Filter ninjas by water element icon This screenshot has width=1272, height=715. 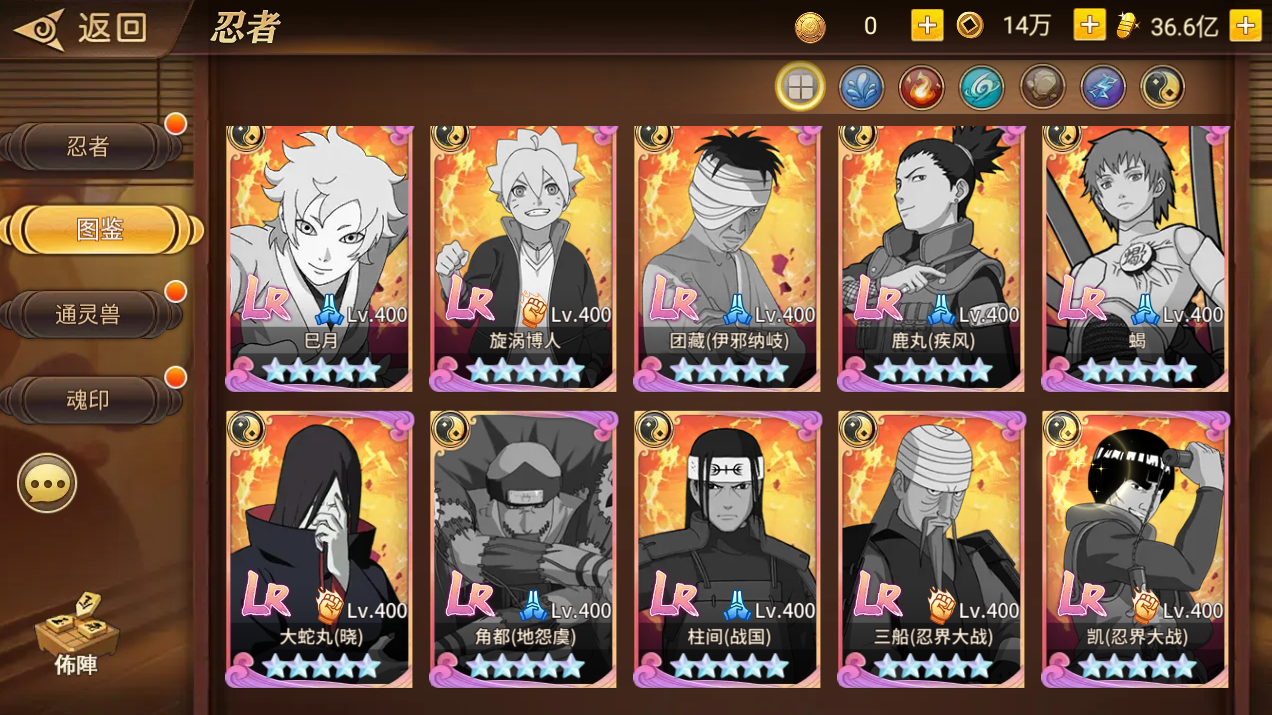[861, 87]
